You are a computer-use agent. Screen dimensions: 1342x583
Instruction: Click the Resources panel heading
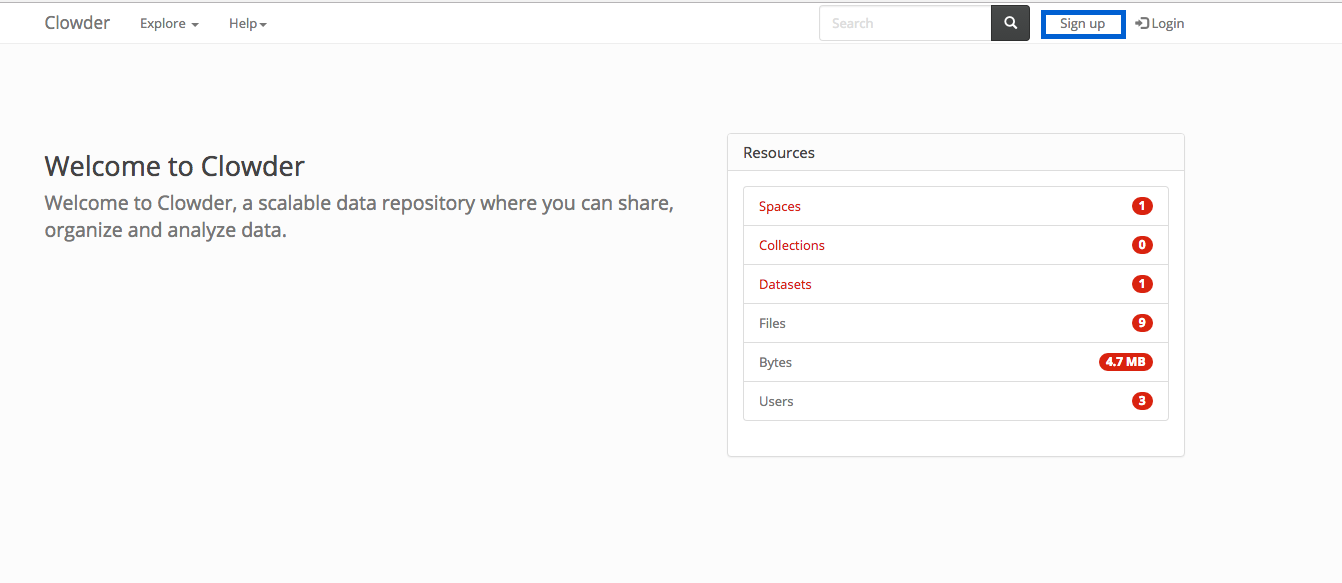pos(779,153)
